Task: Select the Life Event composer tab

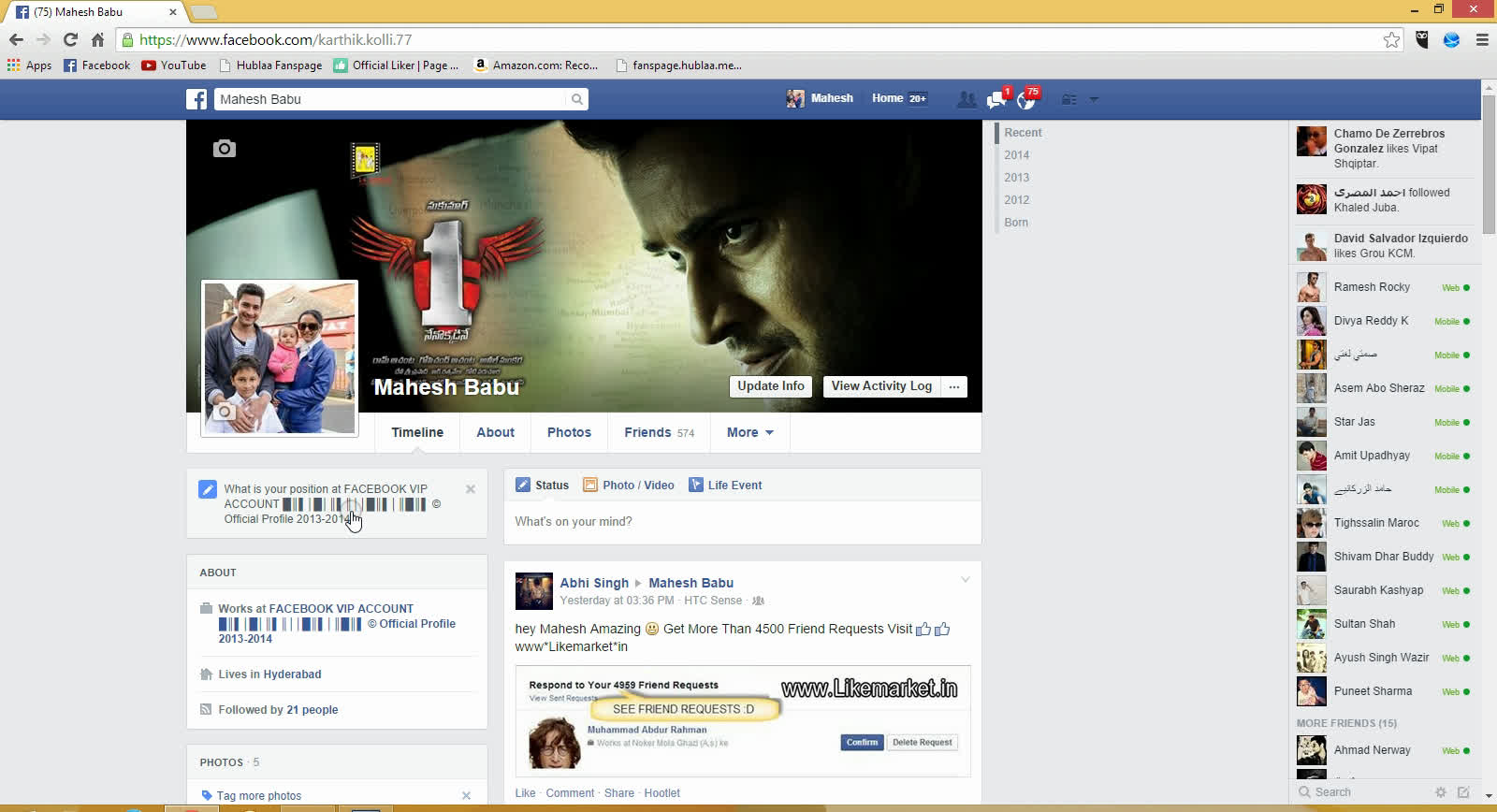Action: [x=726, y=485]
